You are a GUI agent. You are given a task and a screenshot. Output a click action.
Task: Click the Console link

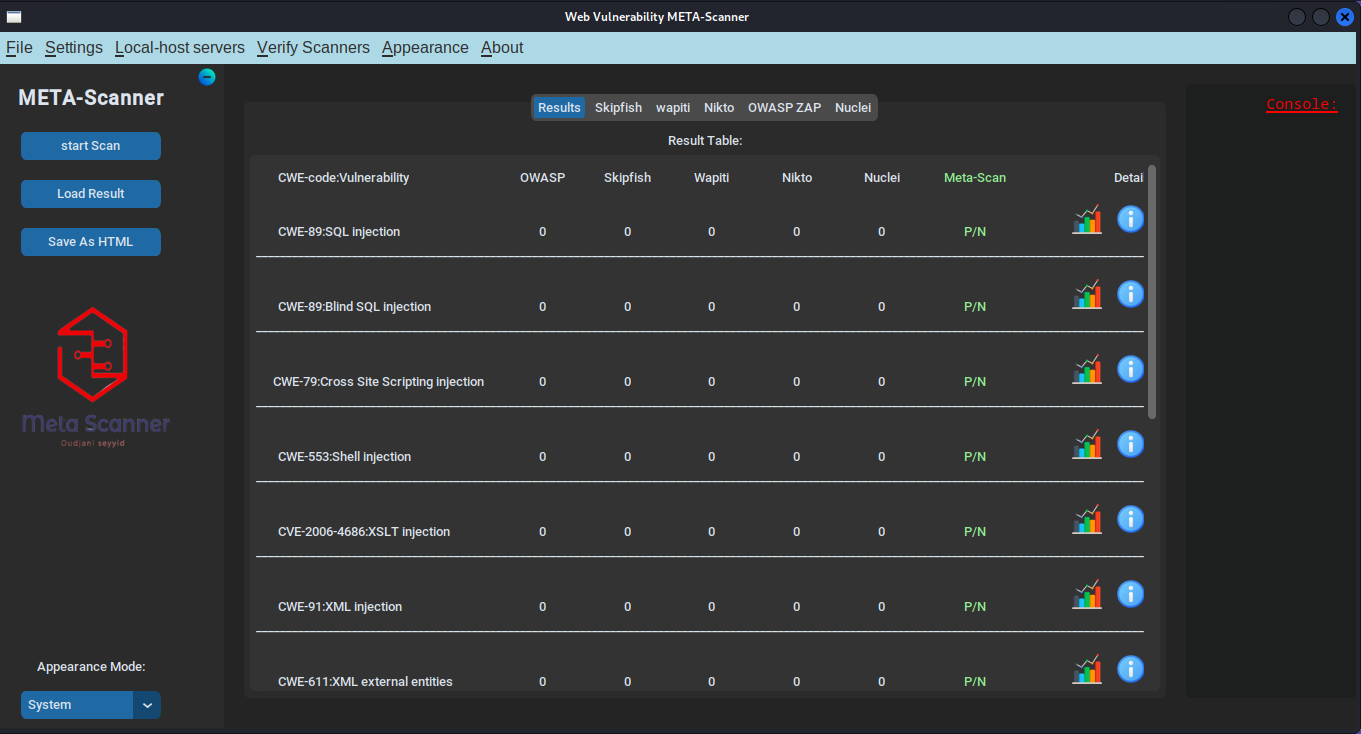pos(1301,104)
